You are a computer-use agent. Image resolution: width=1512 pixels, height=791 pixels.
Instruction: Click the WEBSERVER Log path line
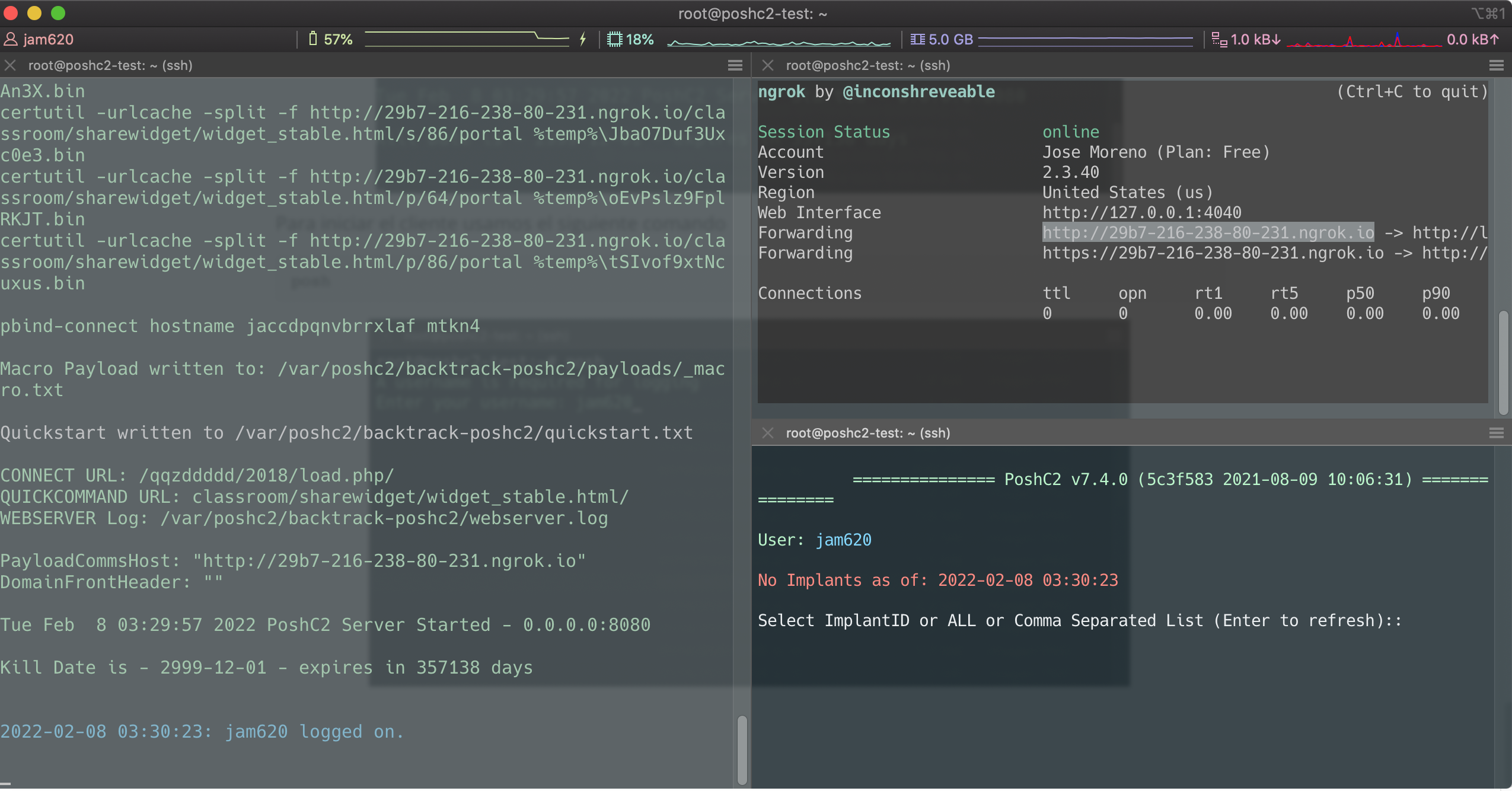[x=304, y=518]
